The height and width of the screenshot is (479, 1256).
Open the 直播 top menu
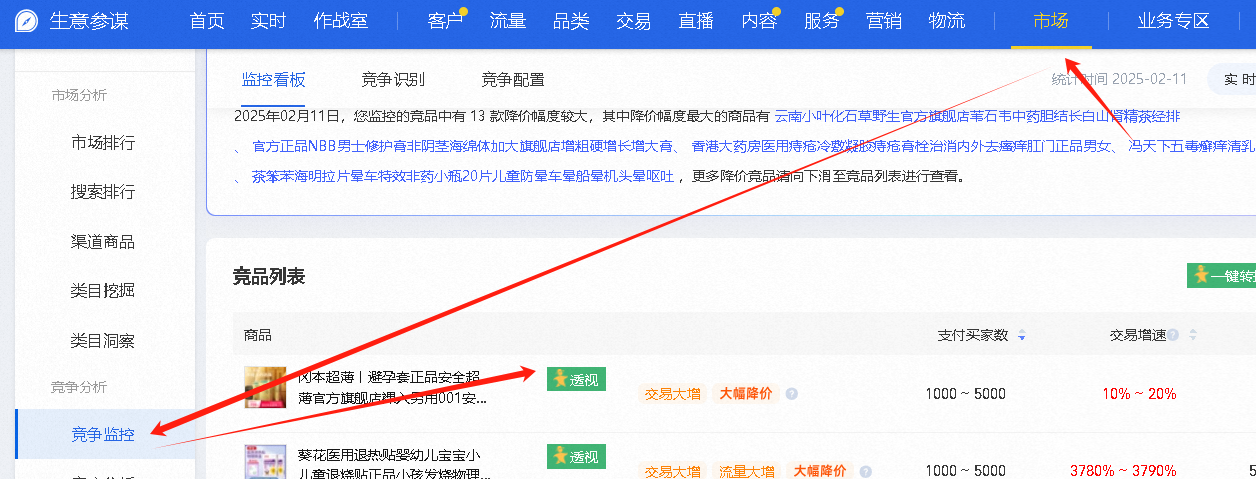tap(696, 21)
